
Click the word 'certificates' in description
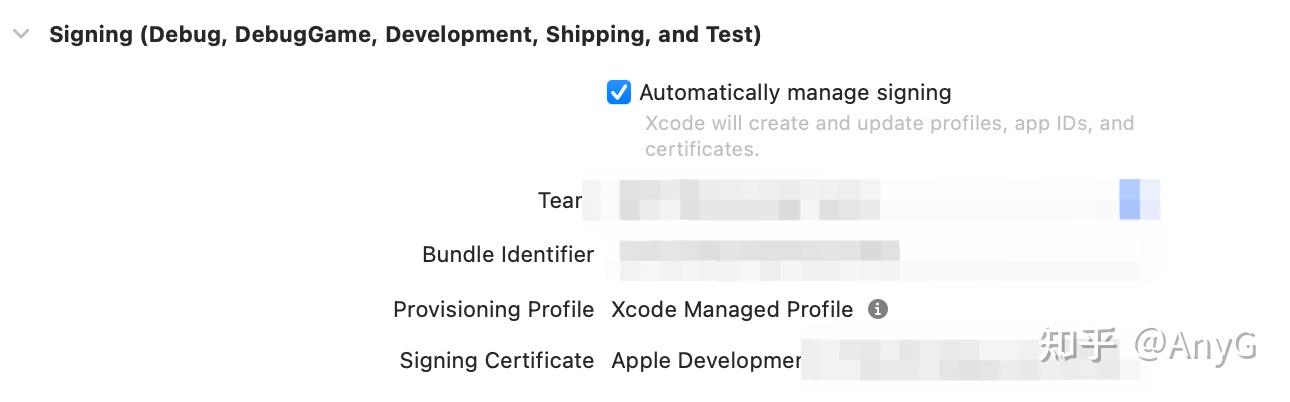[699, 150]
